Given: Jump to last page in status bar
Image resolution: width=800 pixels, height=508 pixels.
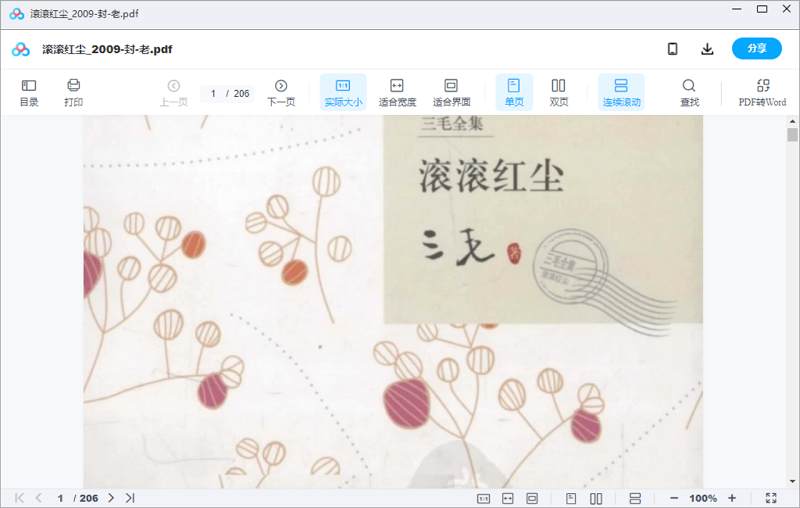Looking at the screenshot, I should [x=130, y=498].
